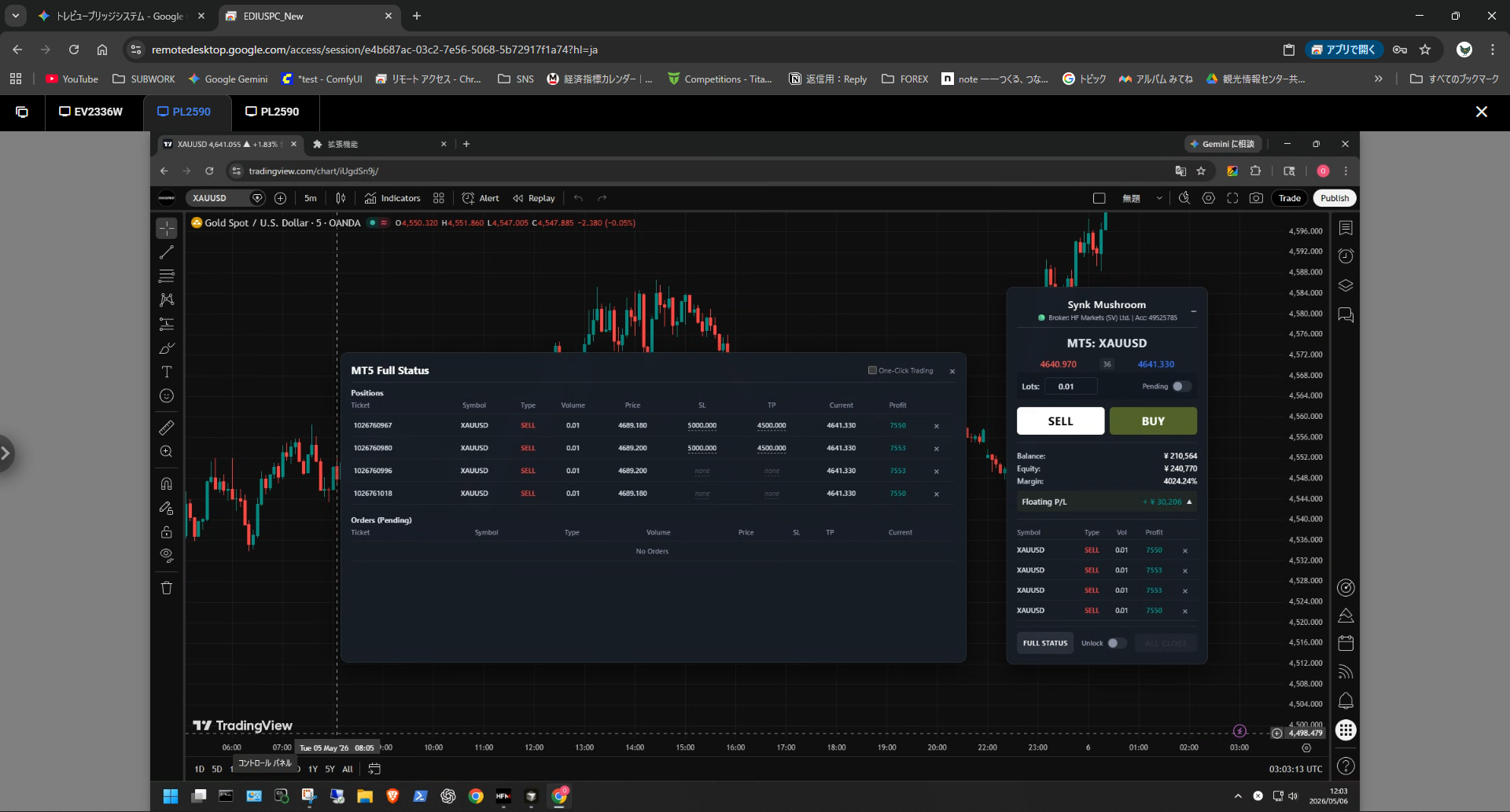The image size is (1510, 812).
Task: Switch to the 拡張機能 browser tab
Action: click(379, 144)
